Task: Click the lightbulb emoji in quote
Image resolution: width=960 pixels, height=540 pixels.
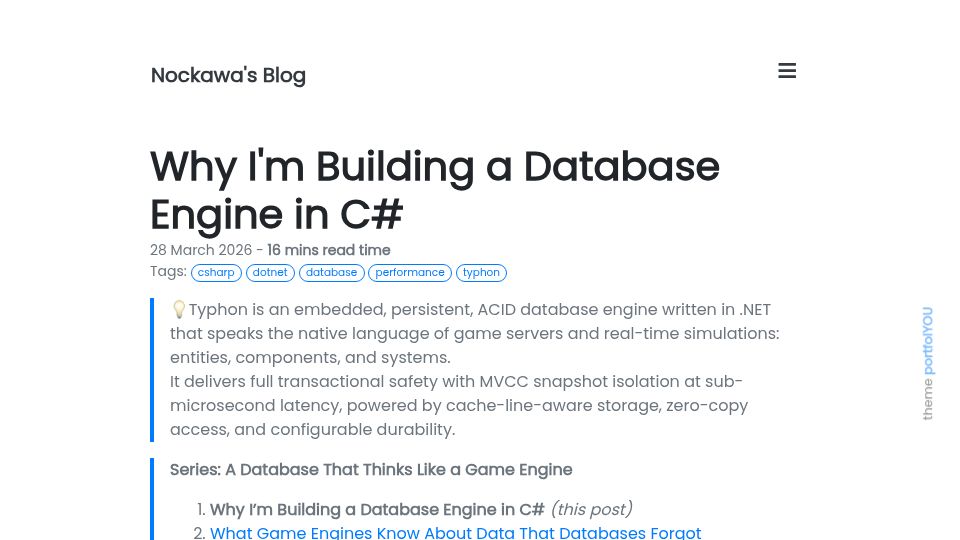Action: click(x=178, y=309)
